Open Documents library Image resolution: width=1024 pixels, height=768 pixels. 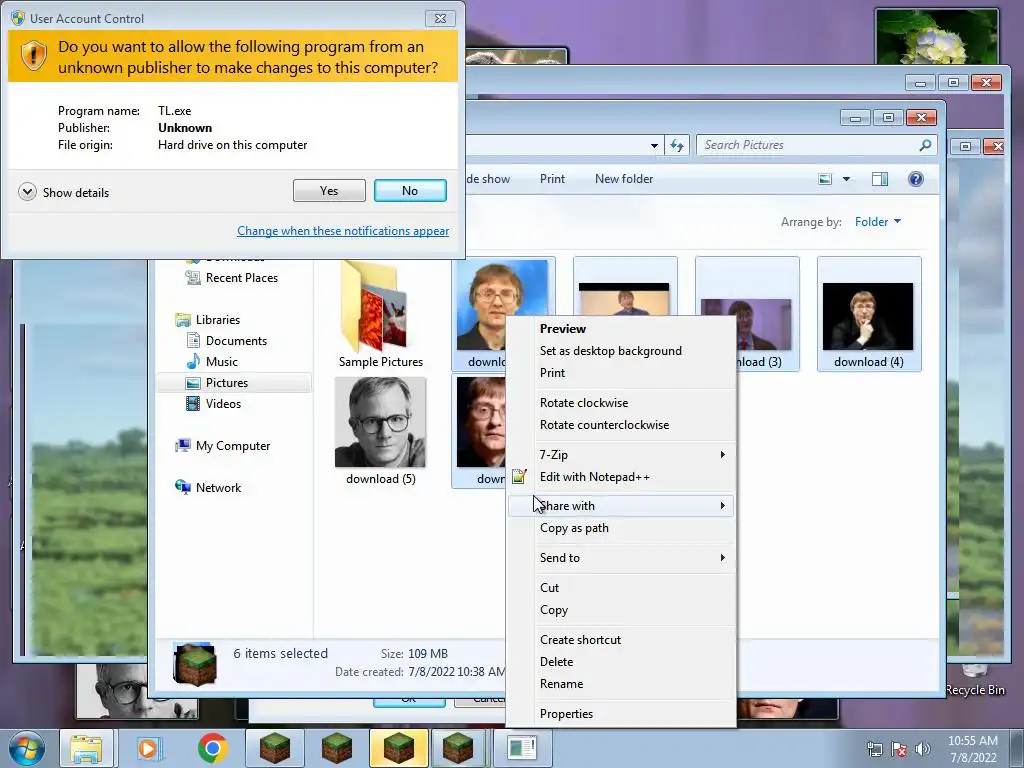click(x=236, y=341)
